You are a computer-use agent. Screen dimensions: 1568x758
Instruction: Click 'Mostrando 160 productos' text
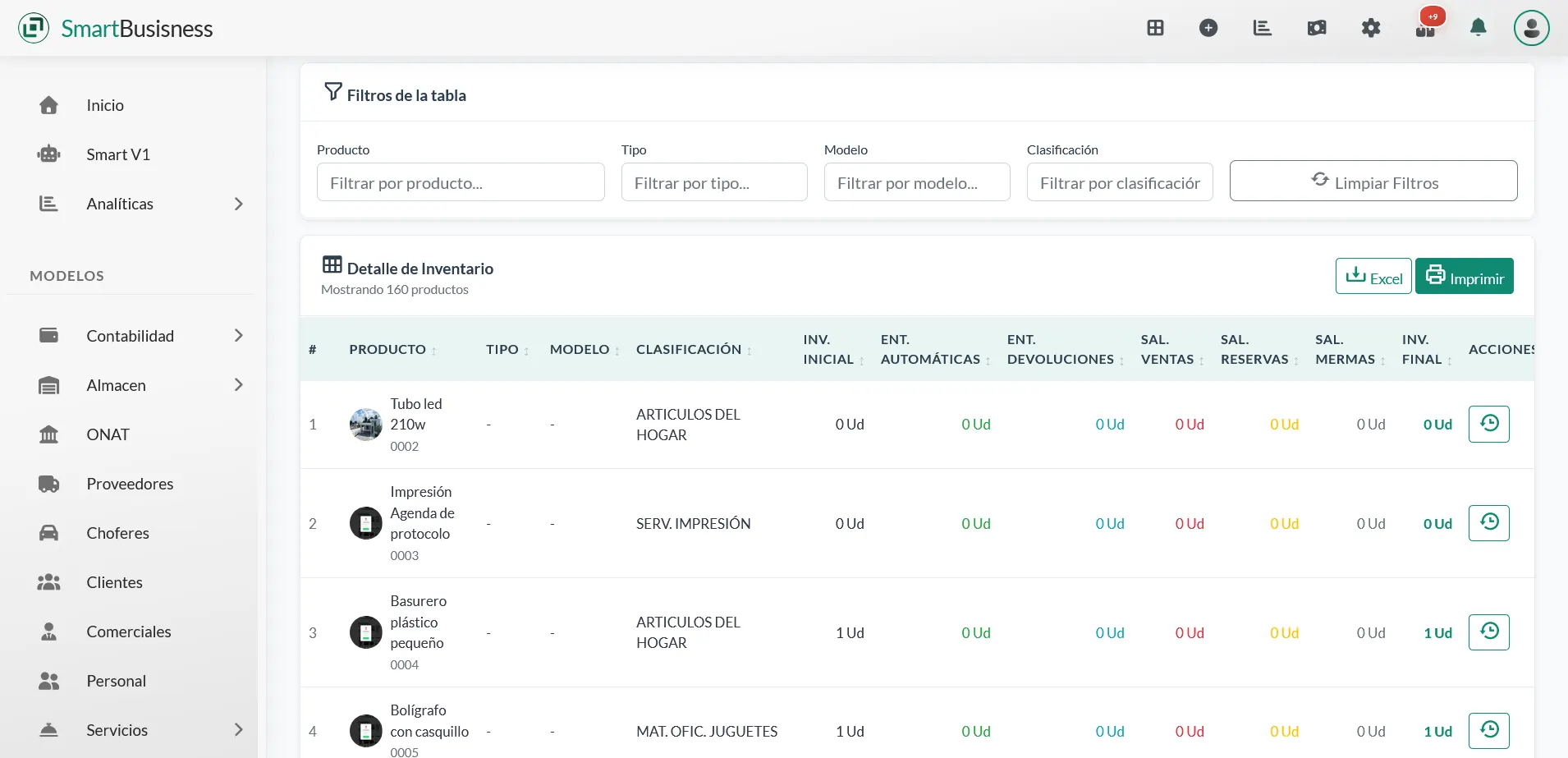coord(395,289)
